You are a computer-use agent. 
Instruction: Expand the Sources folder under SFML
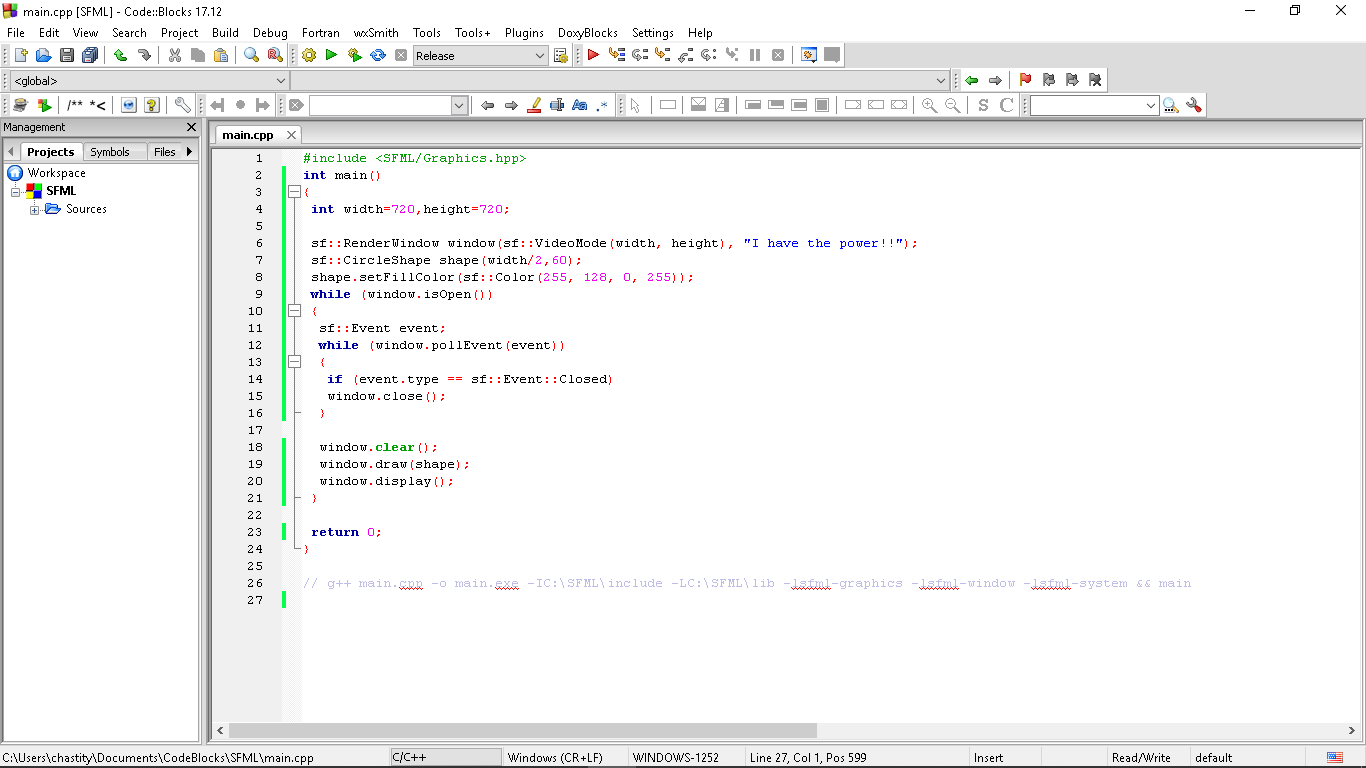(34, 209)
